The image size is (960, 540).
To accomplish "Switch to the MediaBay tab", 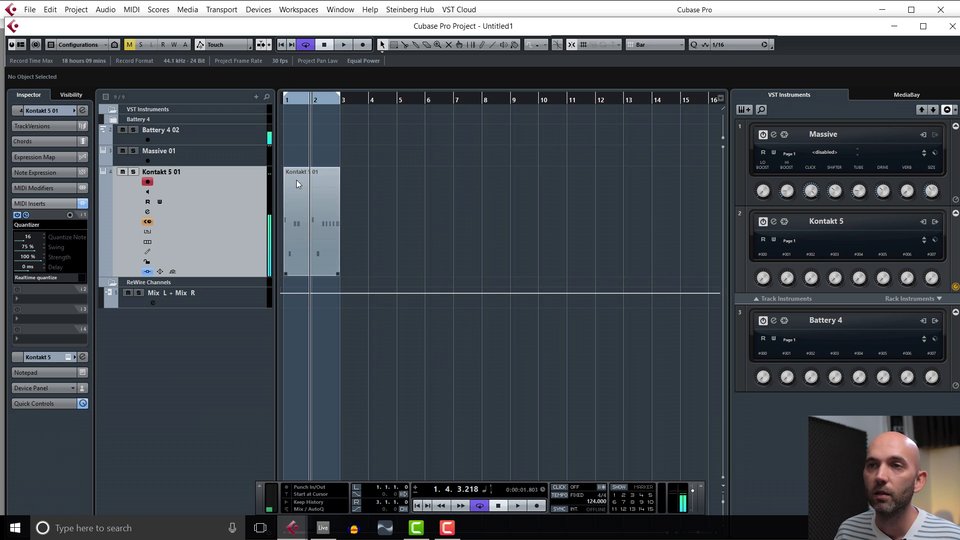I will click(x=907, y=95).
